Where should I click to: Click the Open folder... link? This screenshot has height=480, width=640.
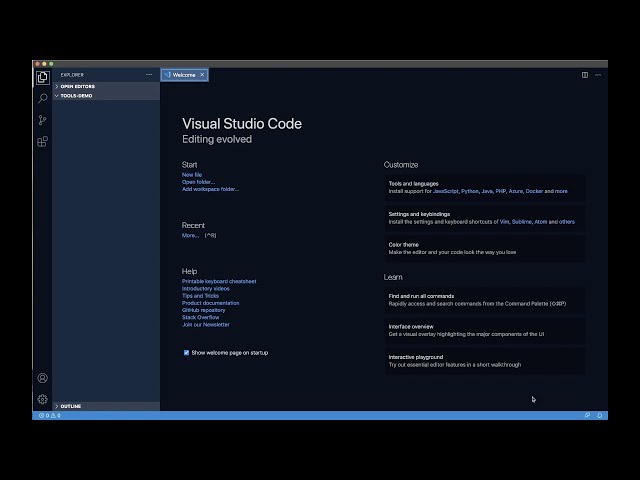click(x=198, y=182)
